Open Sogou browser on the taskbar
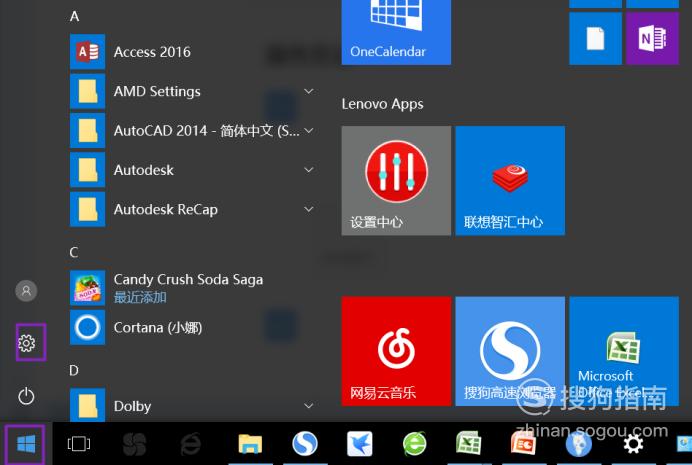 point(305,443)
